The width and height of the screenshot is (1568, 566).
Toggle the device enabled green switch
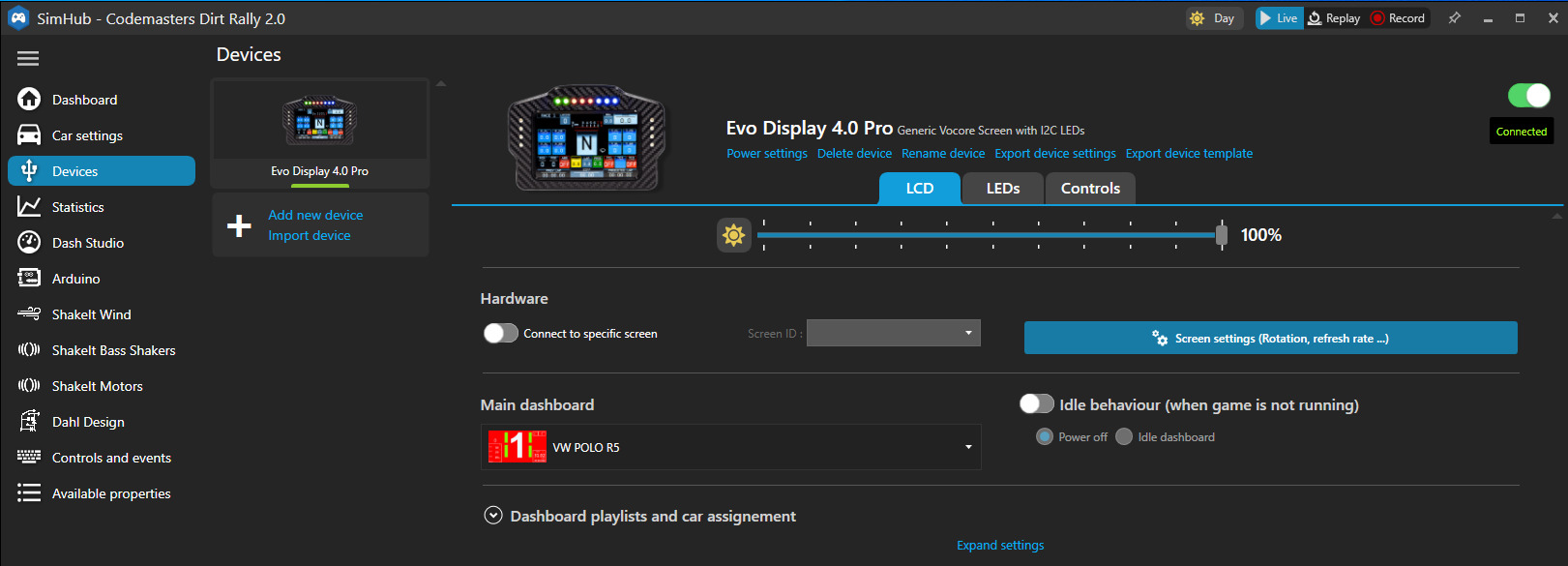pyautogui.click(x=1529, y=95)
